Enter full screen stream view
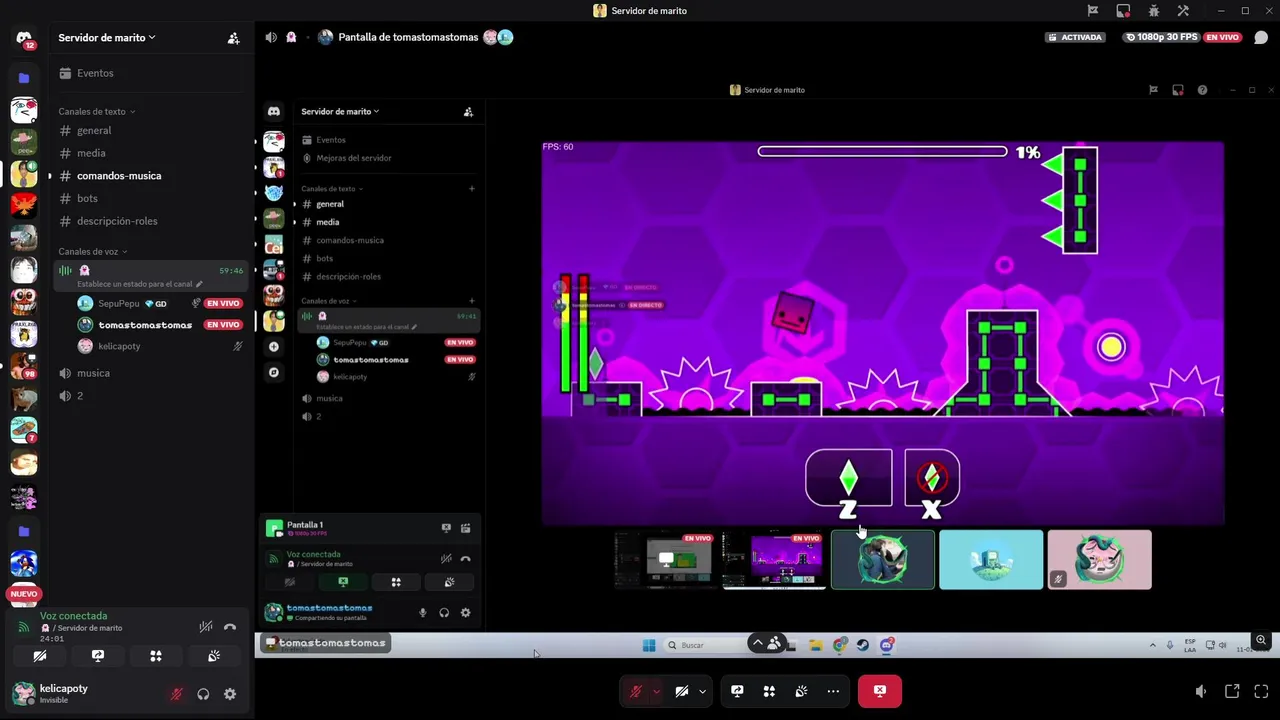The width and height of the screenshot is (1280, 720). point(1261,691)
